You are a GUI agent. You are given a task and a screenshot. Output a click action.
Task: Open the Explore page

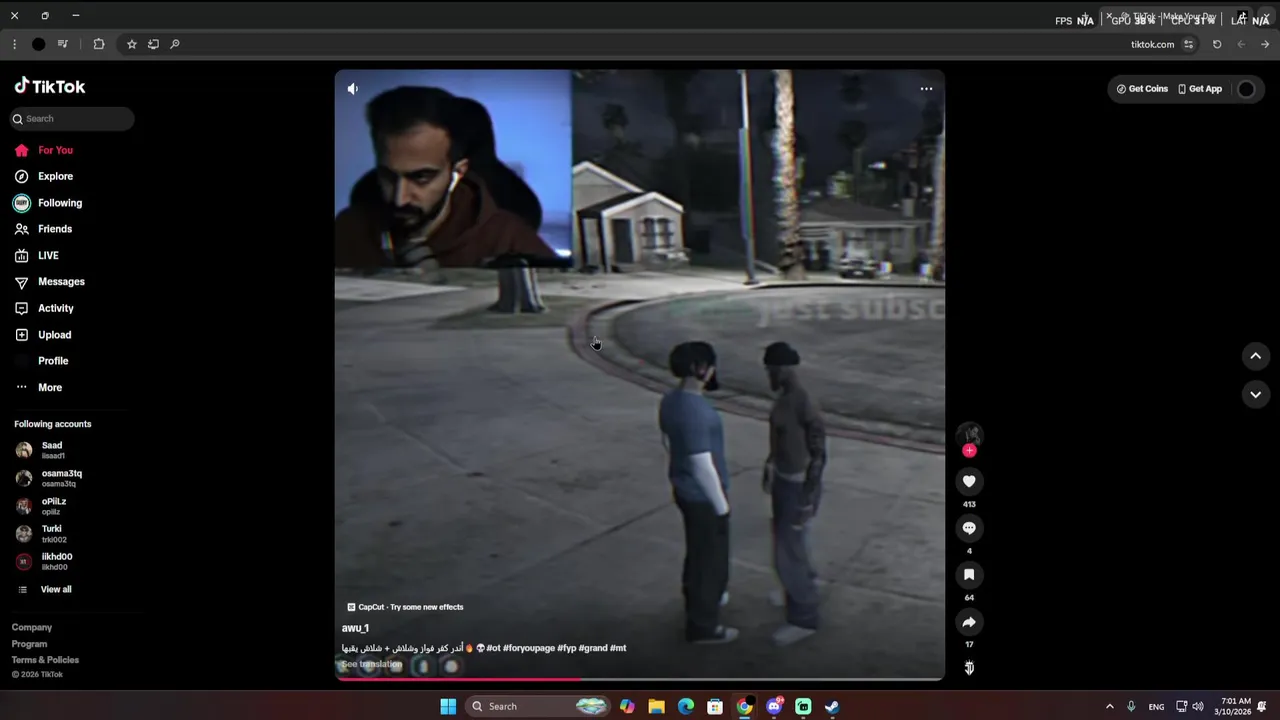[x=44, y=176]
